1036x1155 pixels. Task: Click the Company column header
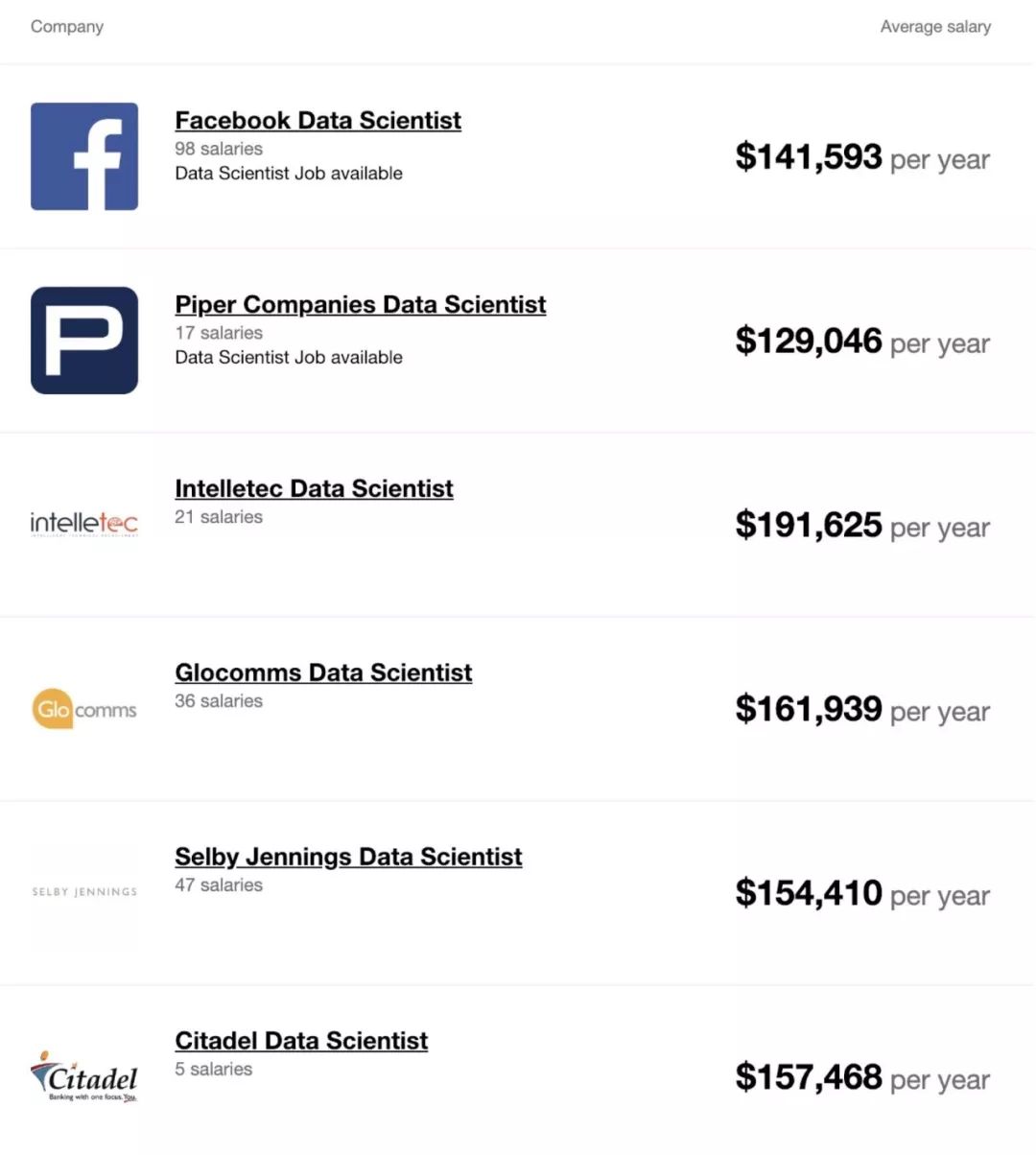[x=67, y=27]
